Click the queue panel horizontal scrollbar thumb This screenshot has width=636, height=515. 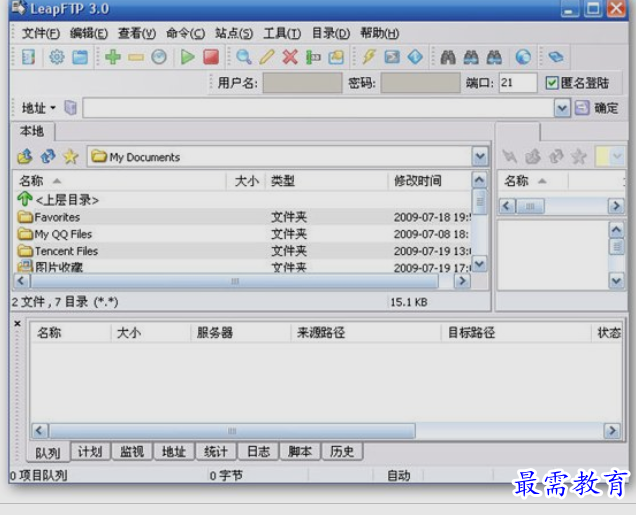(232, 431)
